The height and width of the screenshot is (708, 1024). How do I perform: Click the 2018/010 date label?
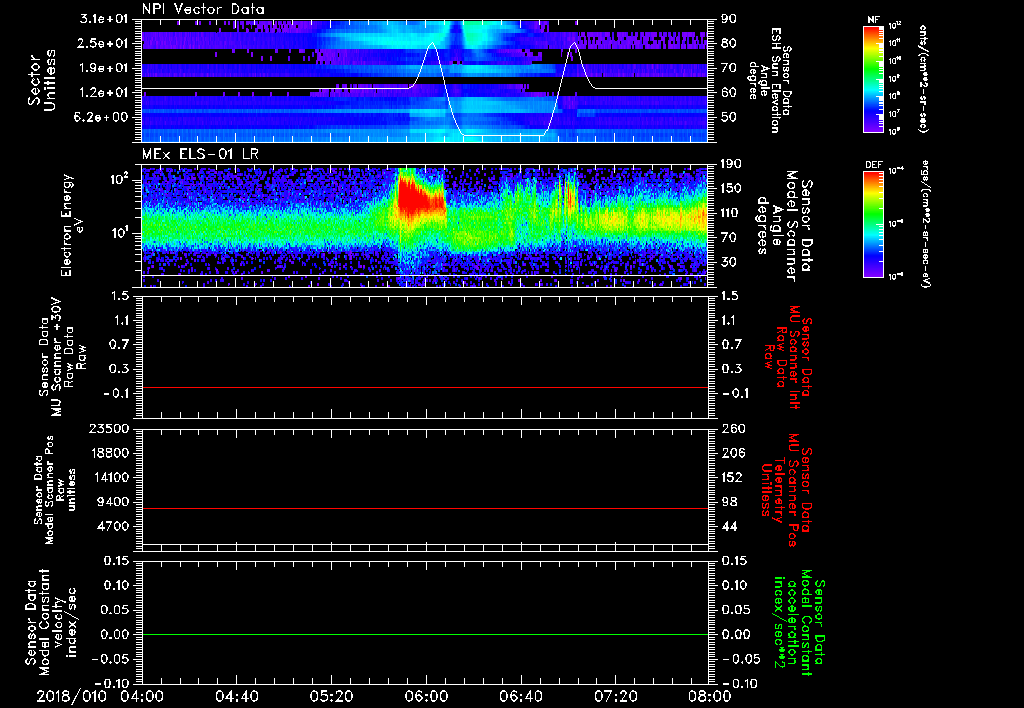point(71,696)
